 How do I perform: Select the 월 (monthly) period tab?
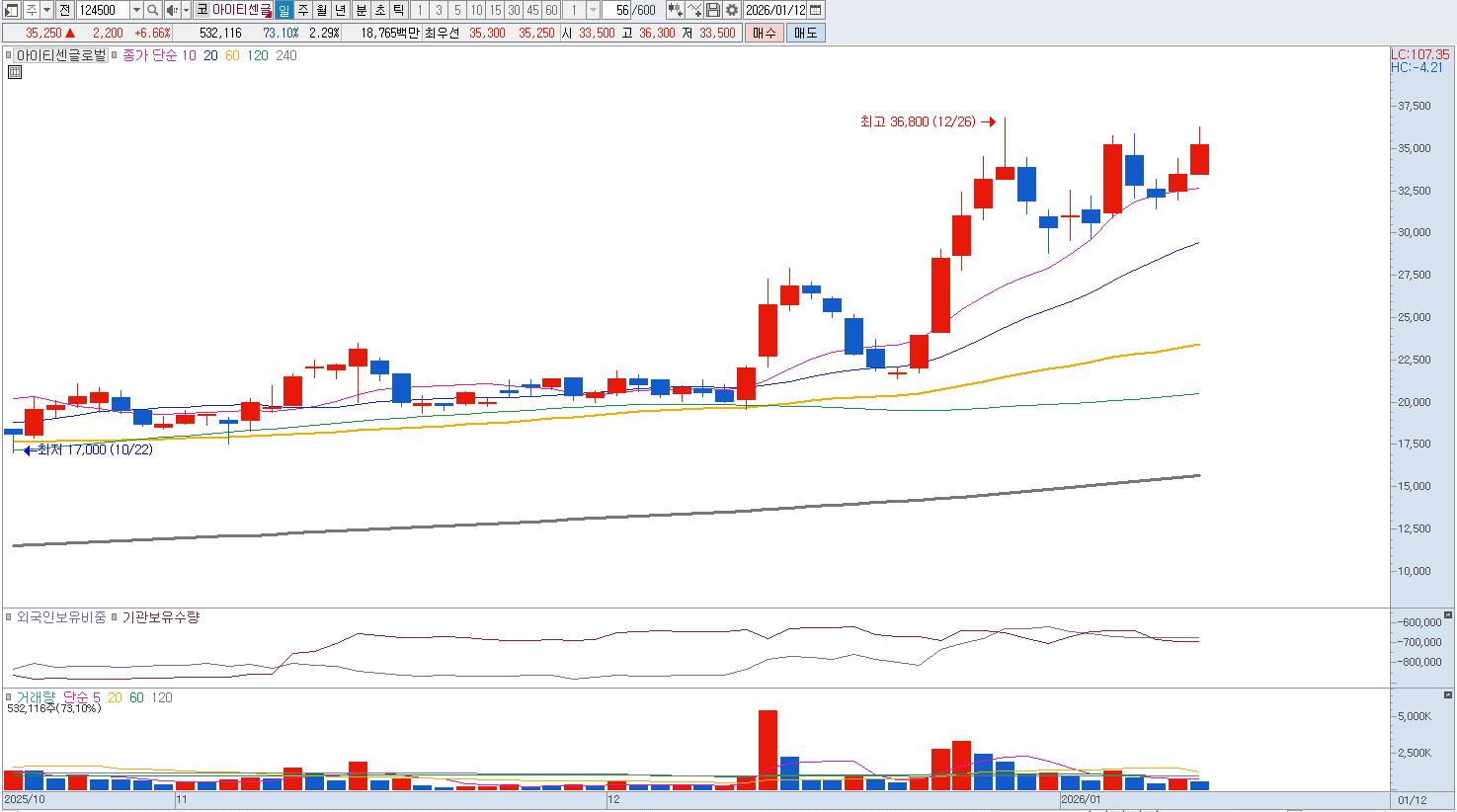[322, 10]
